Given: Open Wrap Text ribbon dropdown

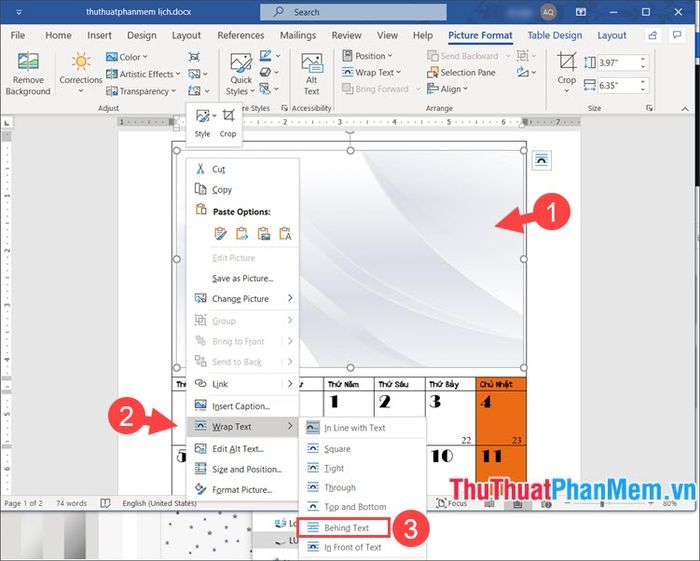Looking at the screenshot, I should 371,72.
